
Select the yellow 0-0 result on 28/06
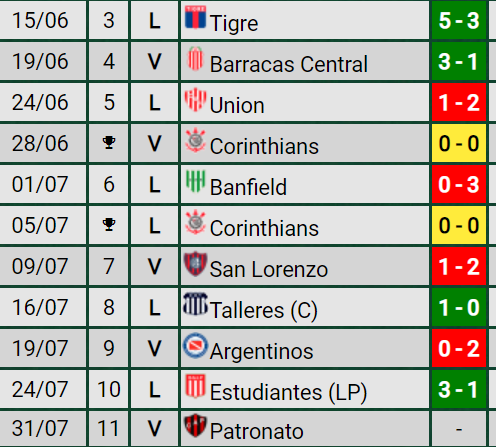(459, 143)
